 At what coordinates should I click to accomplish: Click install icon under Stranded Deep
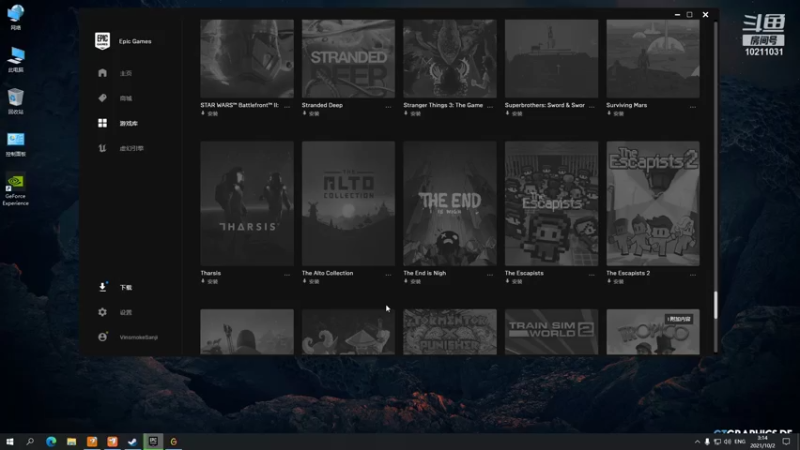(x=305, y=113)
